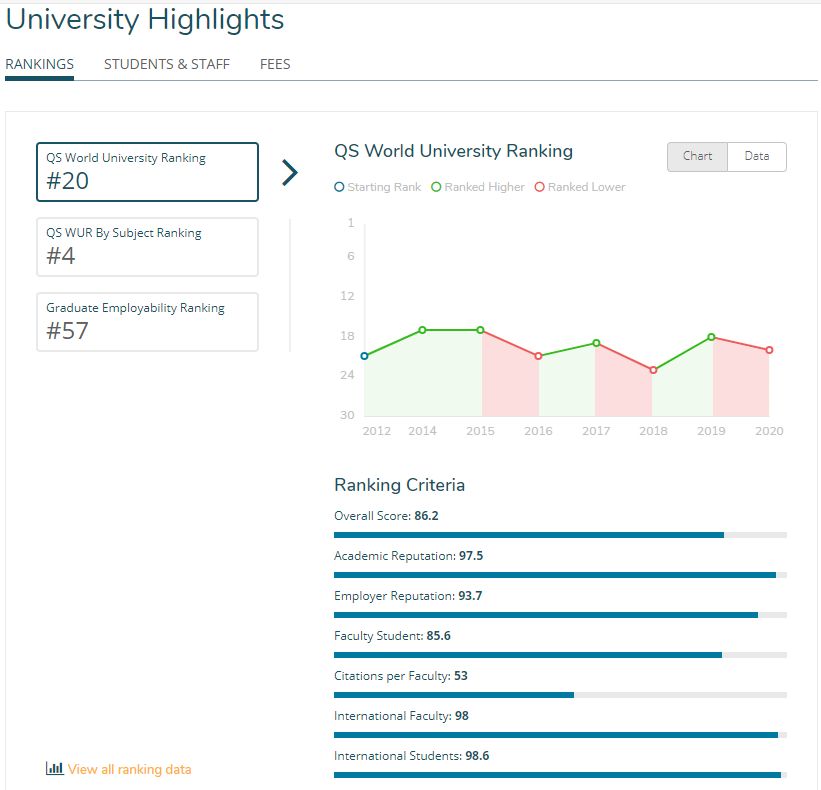Click the Overall Score progress bar
The image size is (821, 790).
560,535
